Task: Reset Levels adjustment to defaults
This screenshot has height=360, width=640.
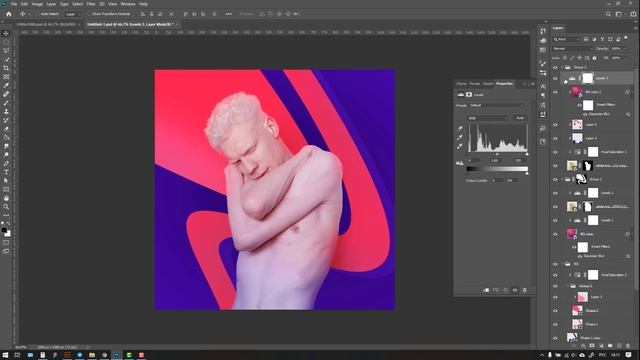Action: pyautogui.click(x=505, y=290)
